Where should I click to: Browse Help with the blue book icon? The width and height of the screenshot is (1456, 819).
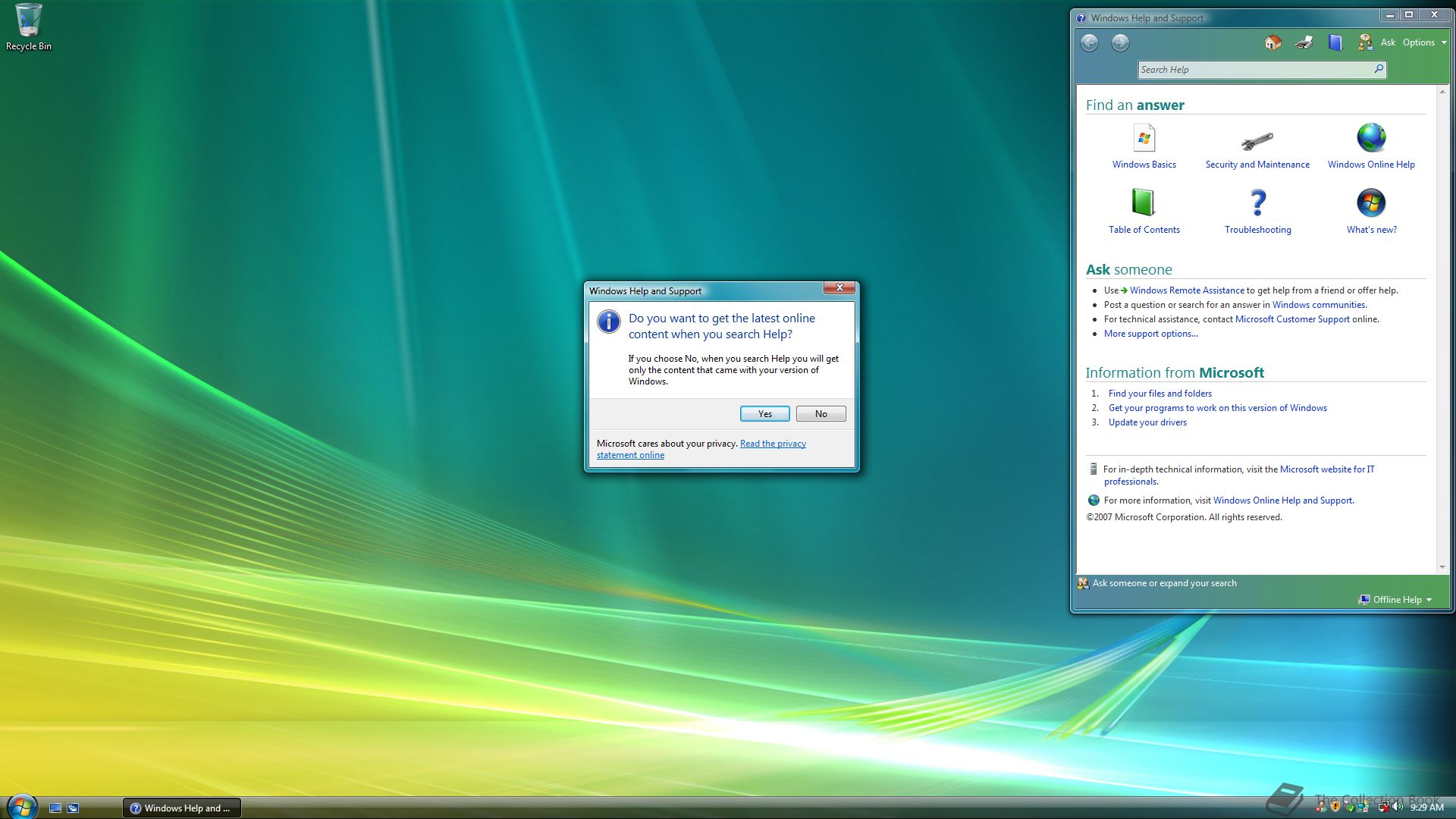1335,42
